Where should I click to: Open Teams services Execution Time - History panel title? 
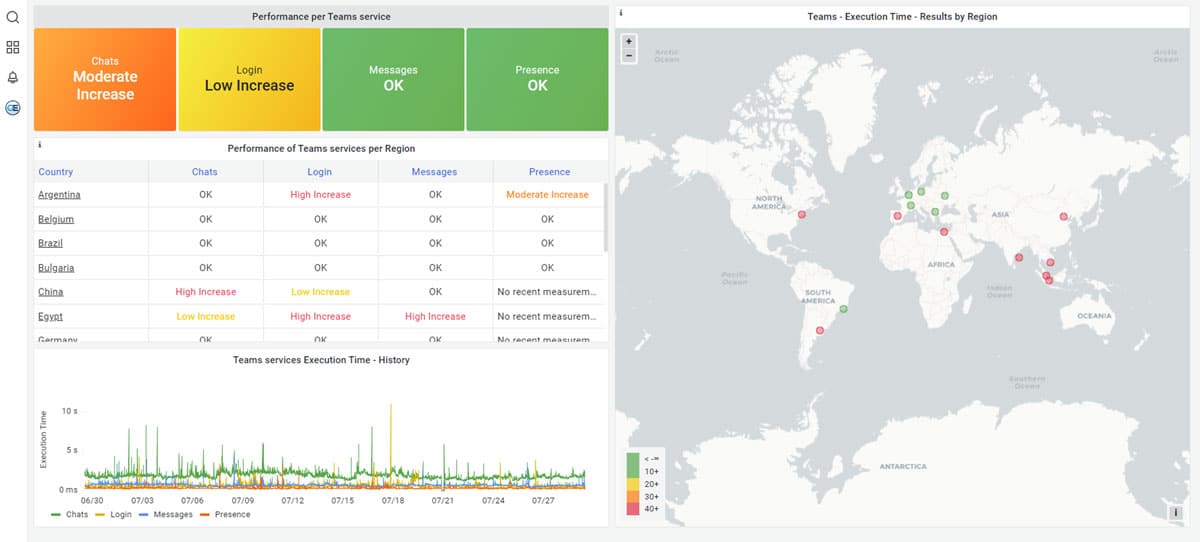pyautogui.click(x=321, y=360)
